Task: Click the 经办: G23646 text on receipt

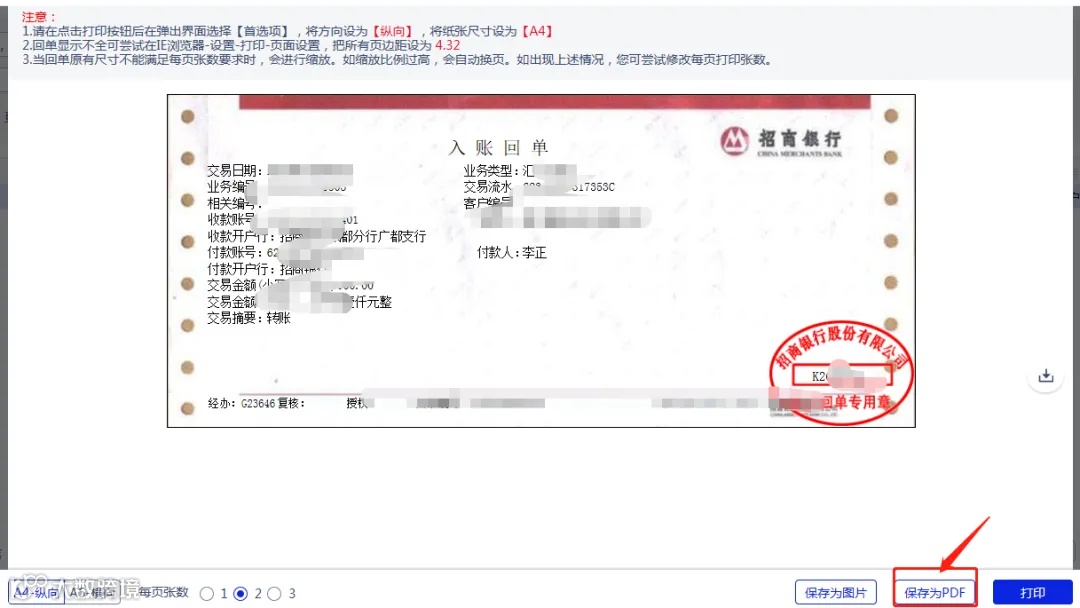Action: (x=241, y=403)
